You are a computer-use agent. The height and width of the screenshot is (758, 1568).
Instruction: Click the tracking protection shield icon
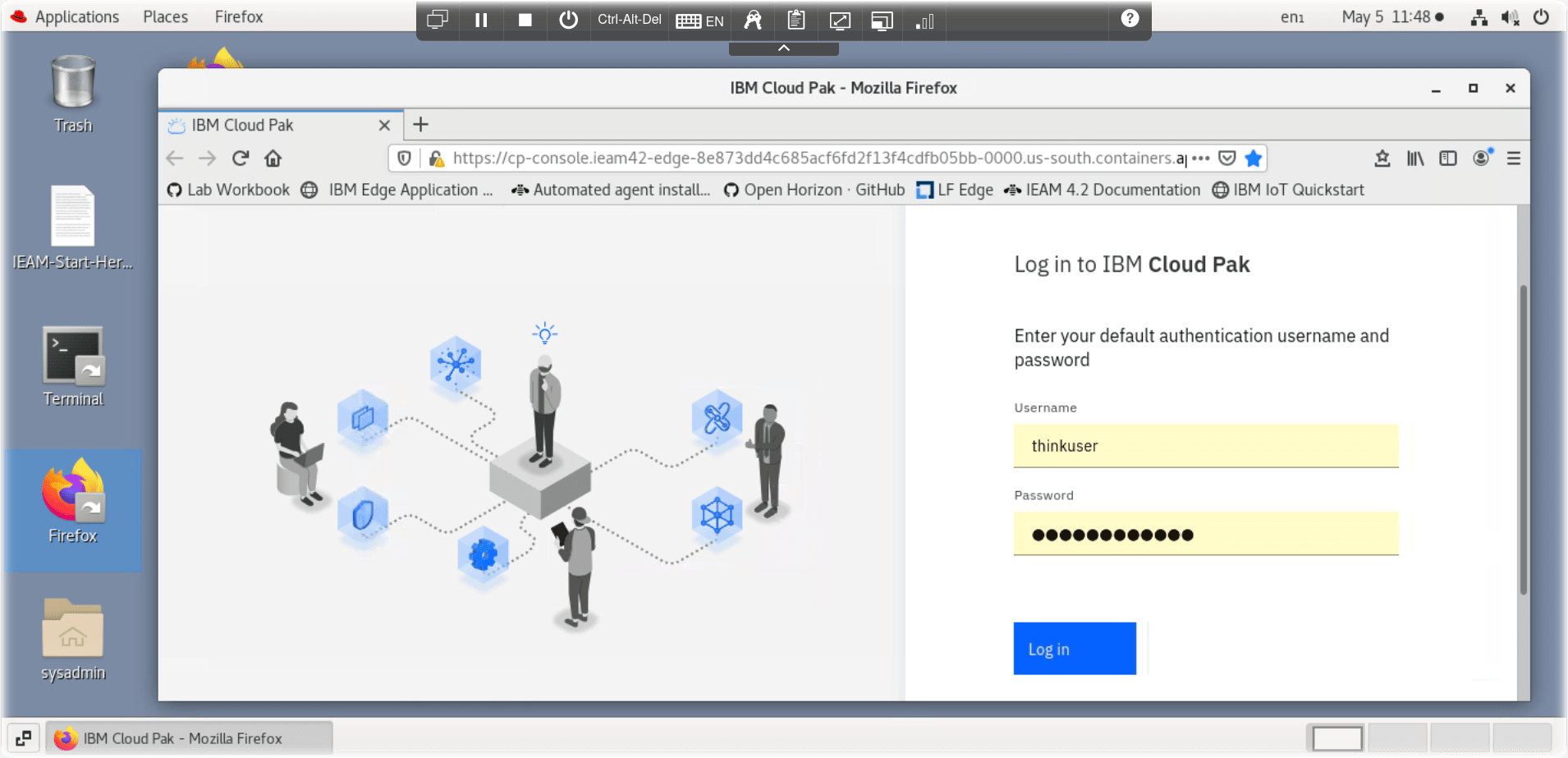[404, 158]
